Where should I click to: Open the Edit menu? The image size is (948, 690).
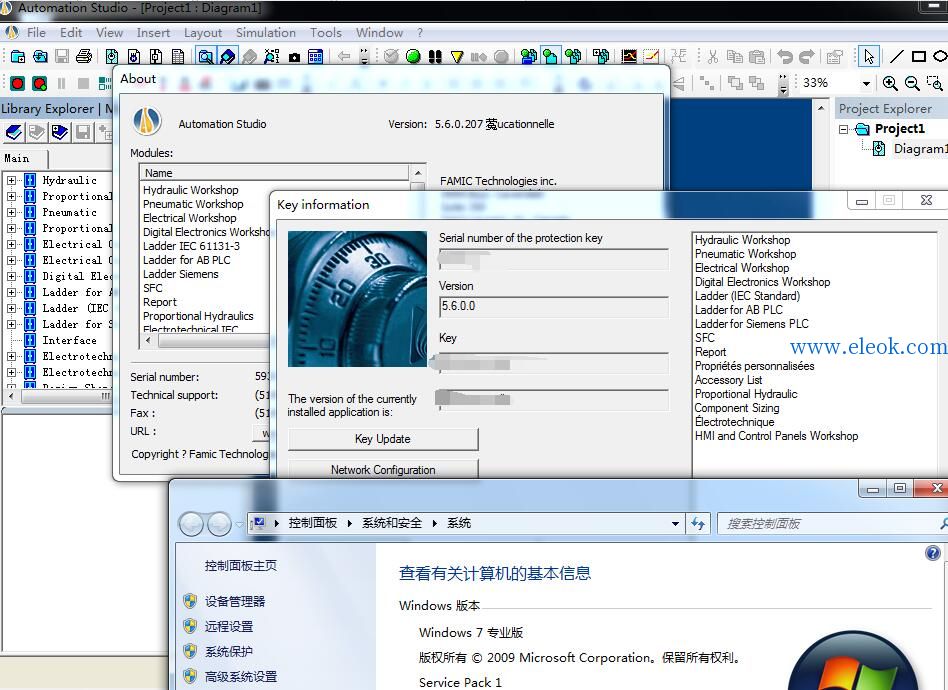pos(71,33)
